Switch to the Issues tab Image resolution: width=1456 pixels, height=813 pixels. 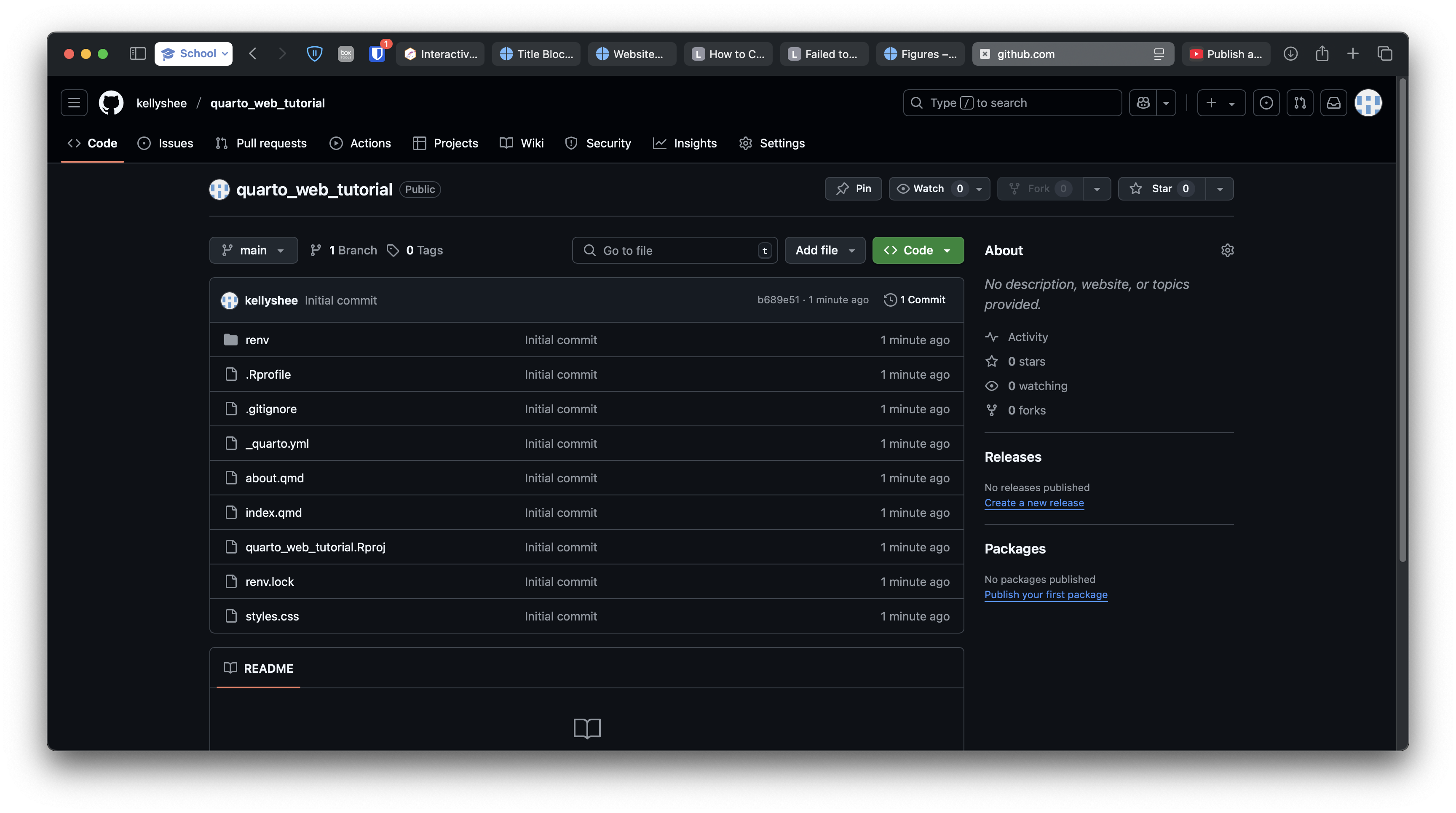[x=166, y=143]
